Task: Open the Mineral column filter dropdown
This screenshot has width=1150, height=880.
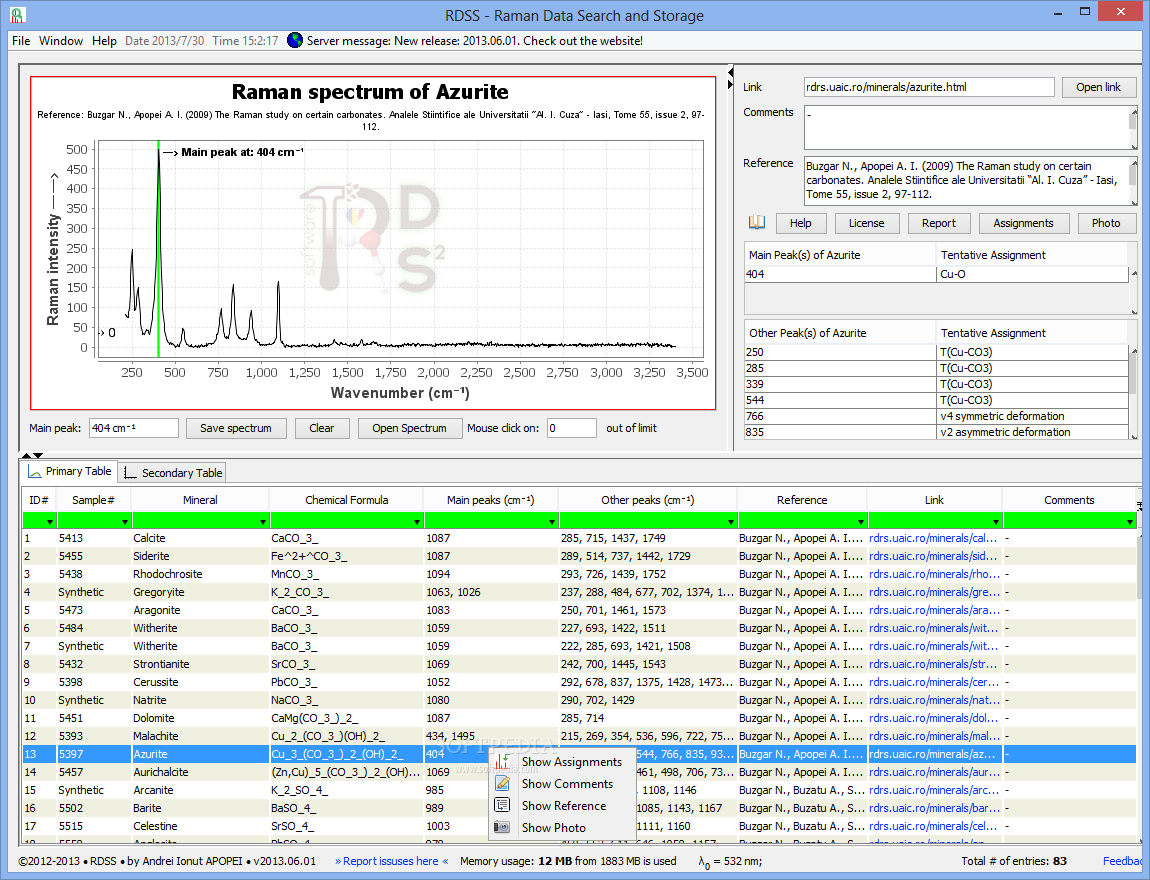Action: point(263,521)
